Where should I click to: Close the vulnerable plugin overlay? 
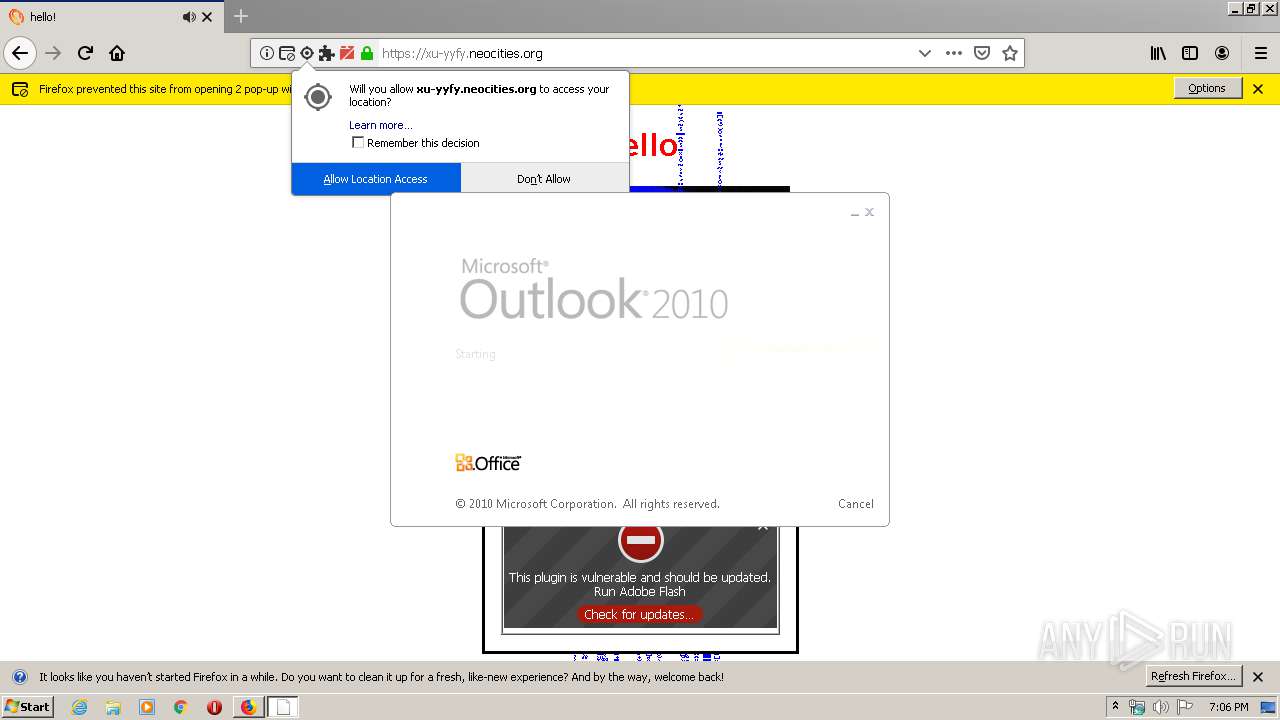[x=763, y=527]
